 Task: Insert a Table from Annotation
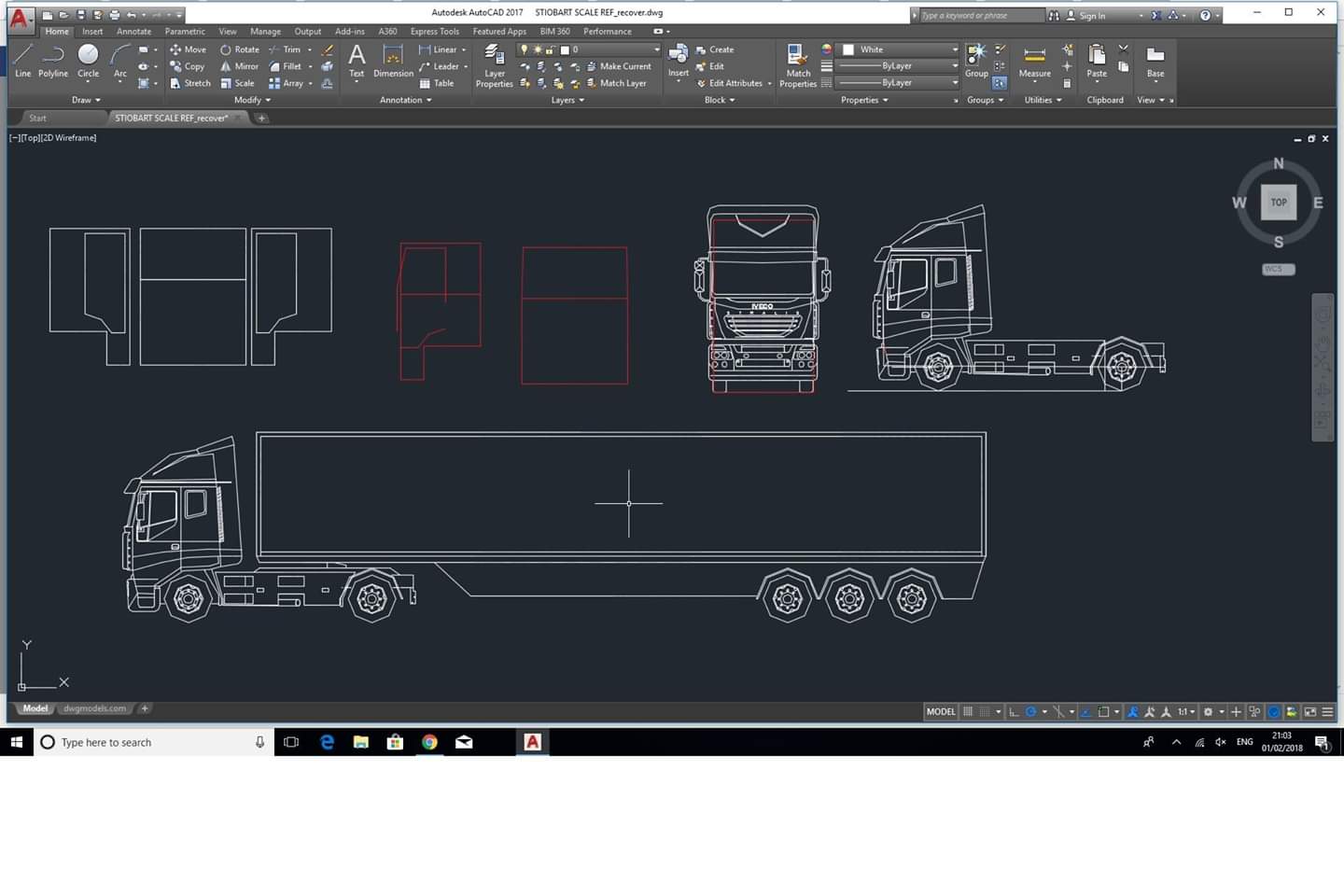tap(436, 83)
